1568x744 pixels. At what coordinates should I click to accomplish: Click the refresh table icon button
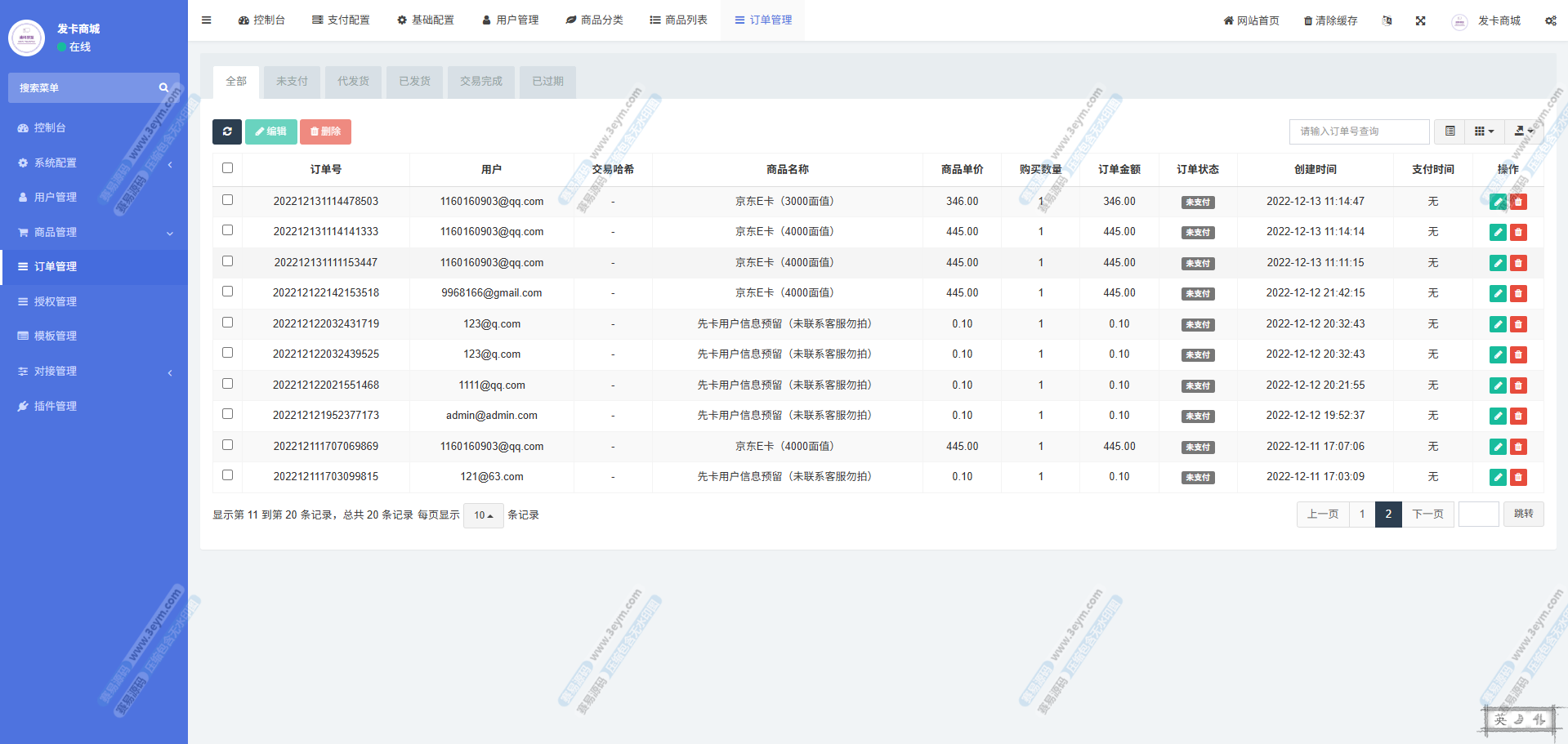tap(227, 131)
